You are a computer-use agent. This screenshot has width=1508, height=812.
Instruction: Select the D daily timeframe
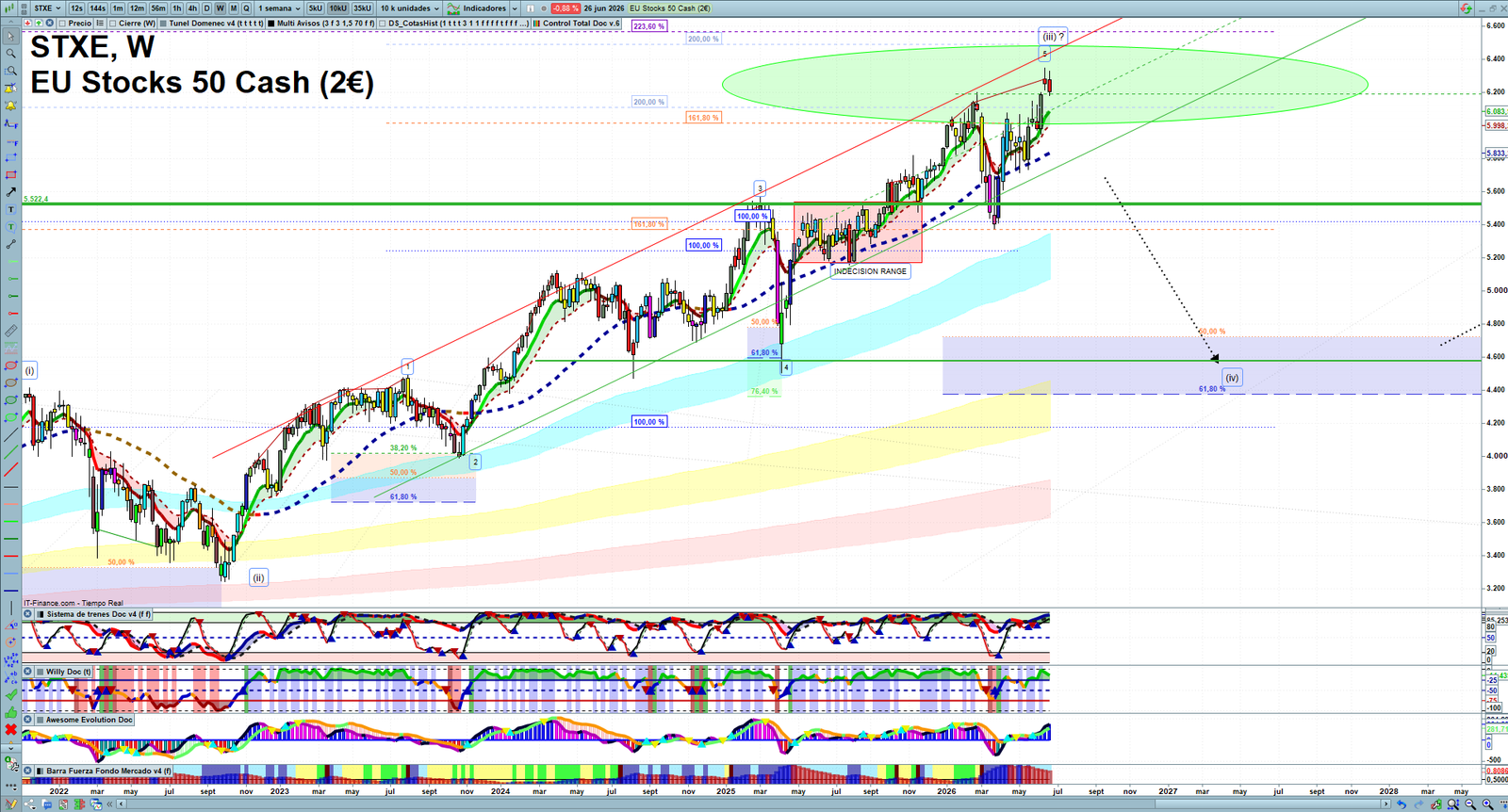(x=206, y=8)
